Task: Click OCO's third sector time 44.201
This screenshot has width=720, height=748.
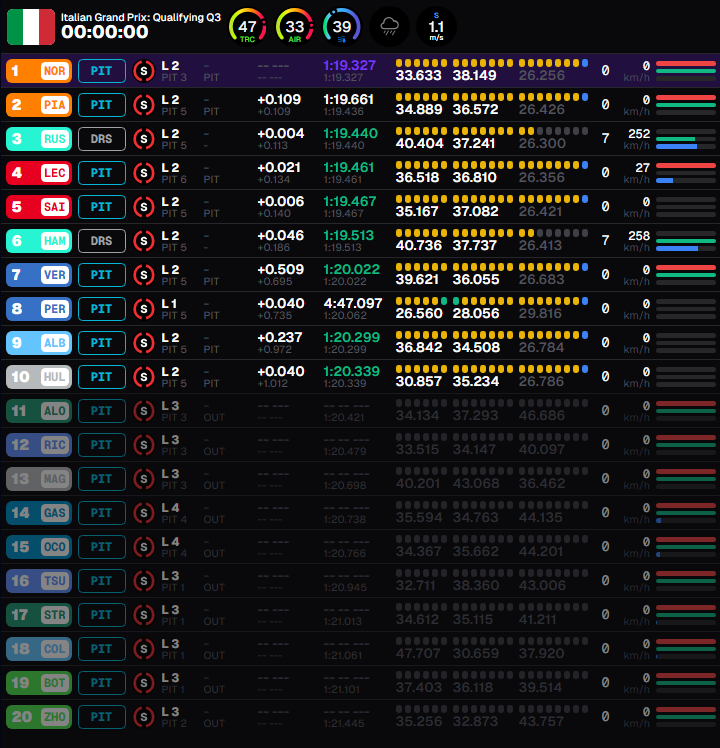Action: (541, 551)
